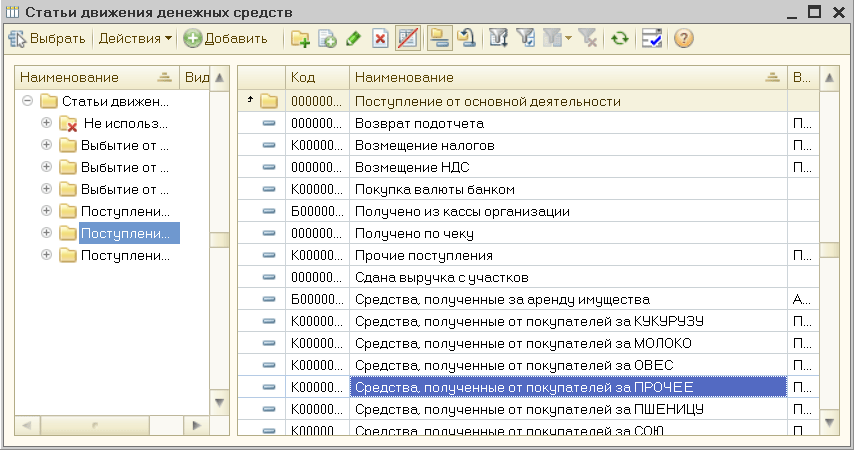
Task: Click the 'Добавить' button
Action: (225, 39)
